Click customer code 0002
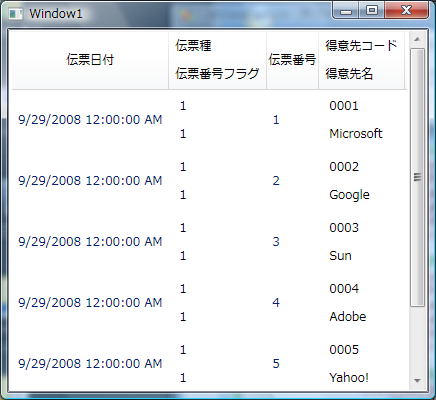436x400 pixels. click(x=344, y=167)
